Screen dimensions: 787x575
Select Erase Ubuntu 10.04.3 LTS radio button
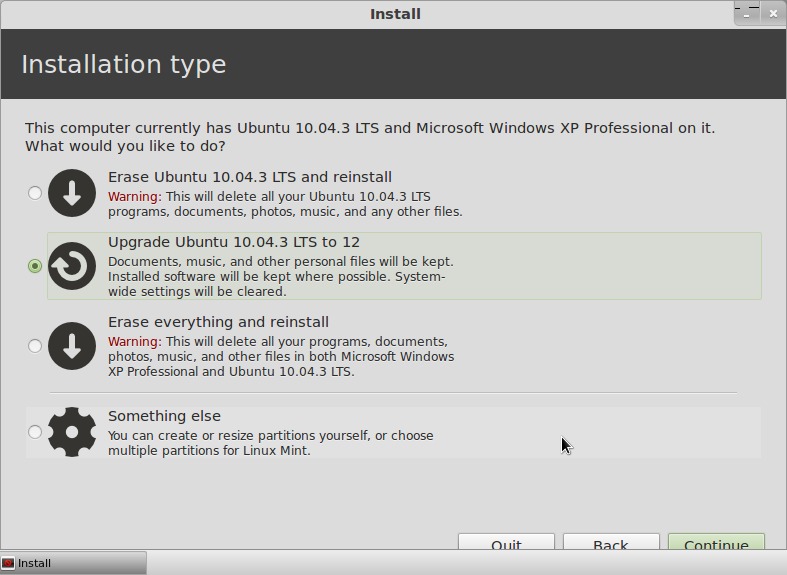click(35, 193)
